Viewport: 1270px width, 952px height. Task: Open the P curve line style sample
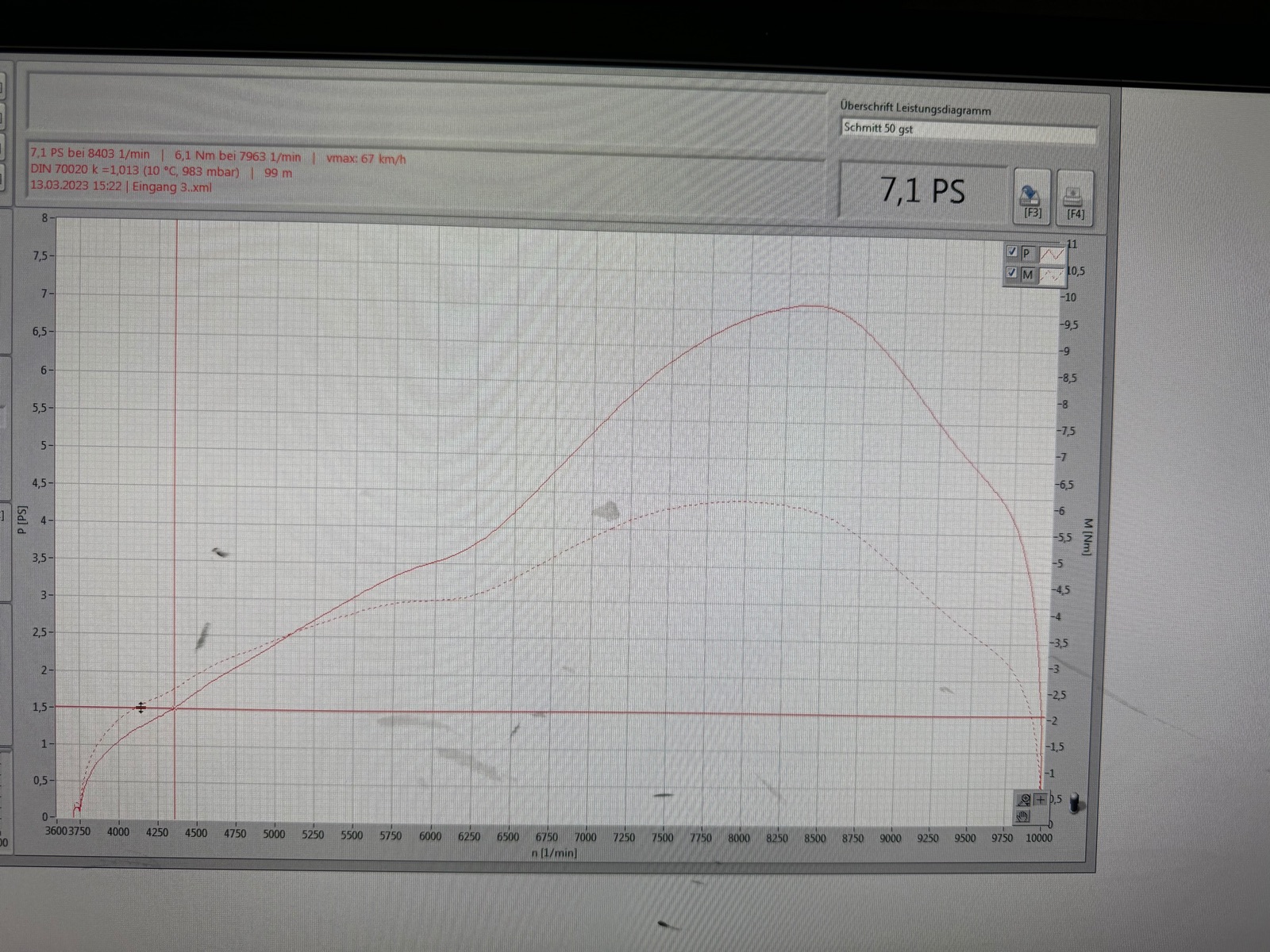coord(1052,254)
